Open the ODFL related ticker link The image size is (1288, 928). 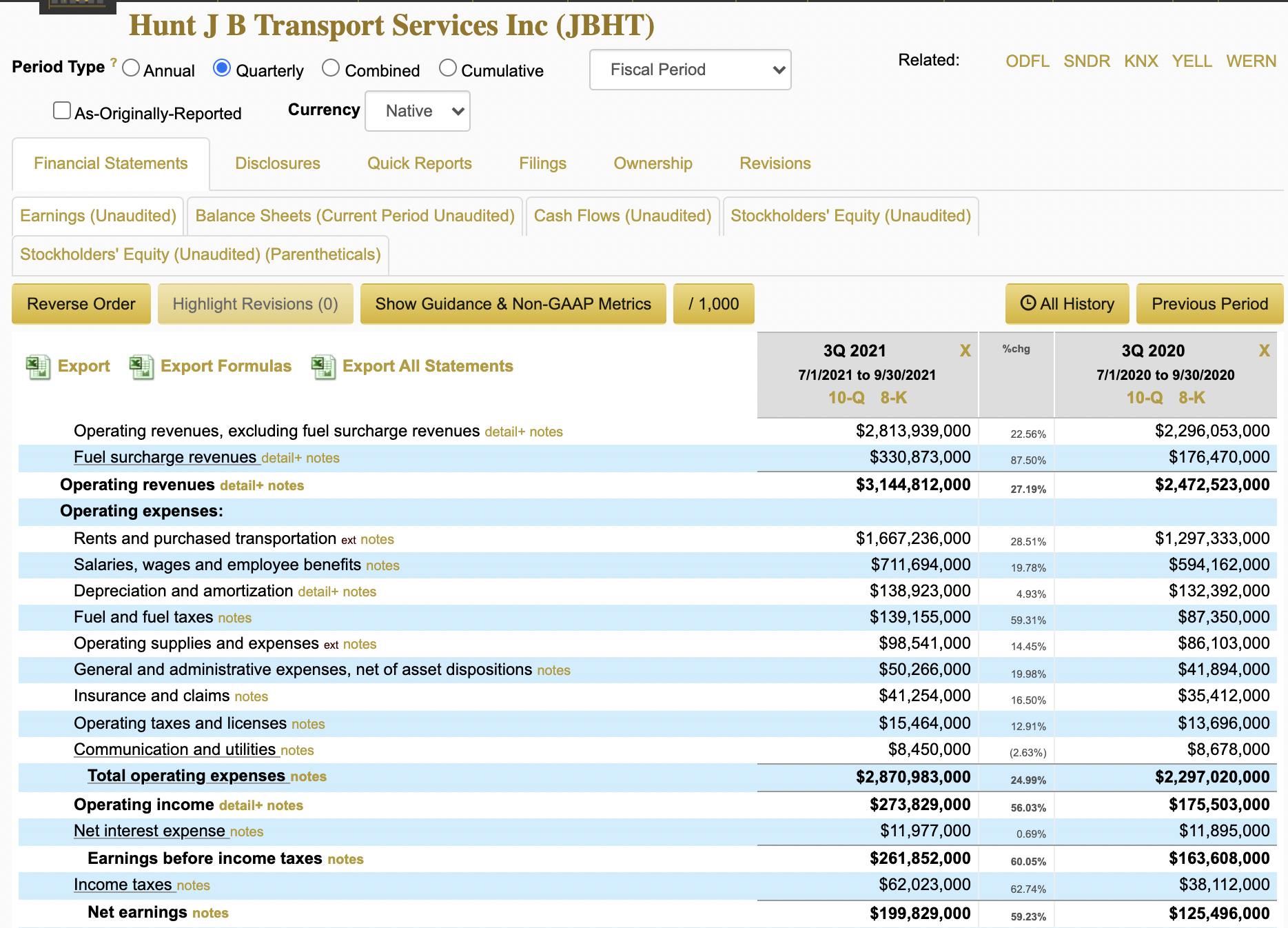pyautogui.click(x=1027, y=61)
